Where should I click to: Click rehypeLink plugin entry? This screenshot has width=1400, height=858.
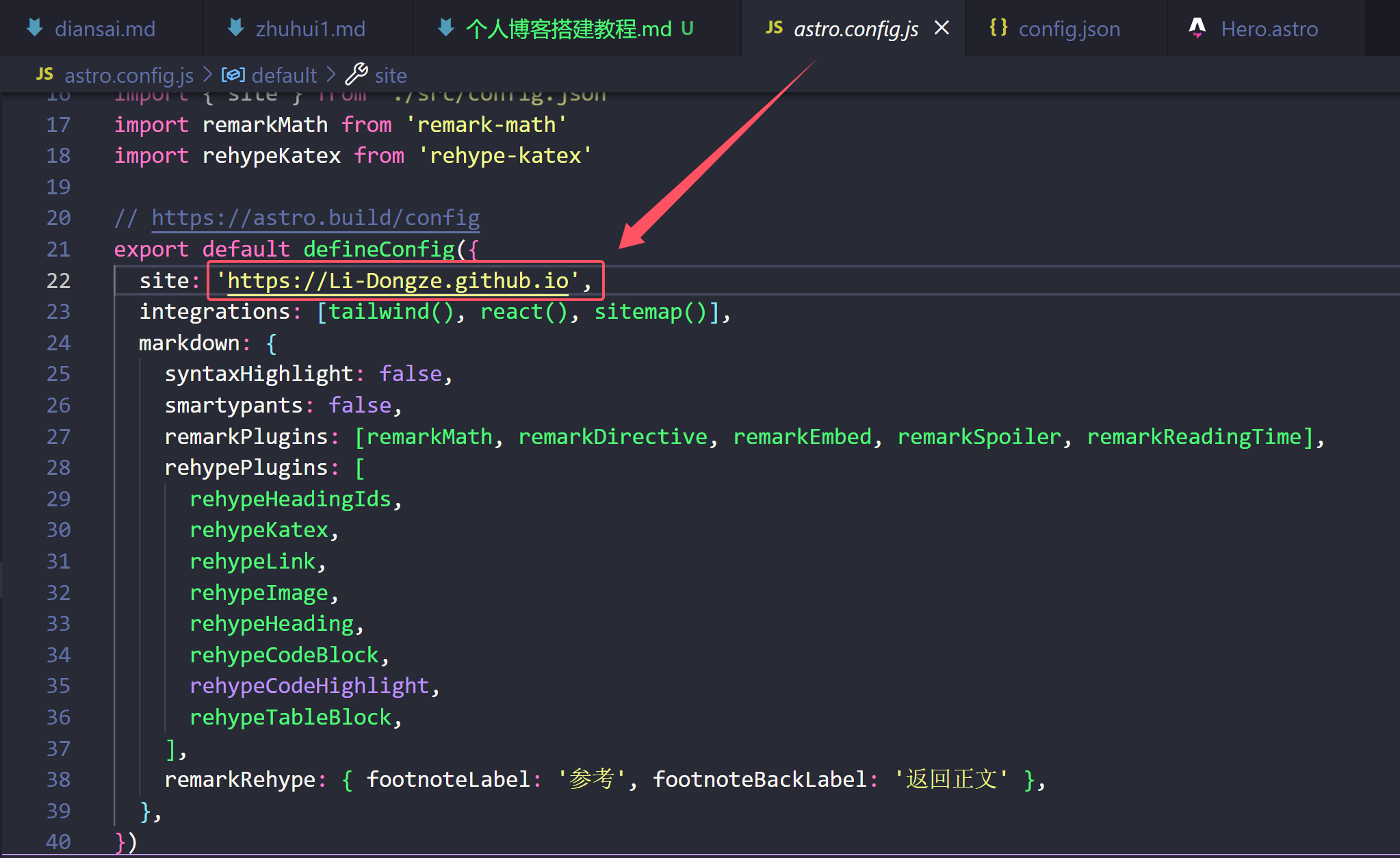tap(252, 562)
